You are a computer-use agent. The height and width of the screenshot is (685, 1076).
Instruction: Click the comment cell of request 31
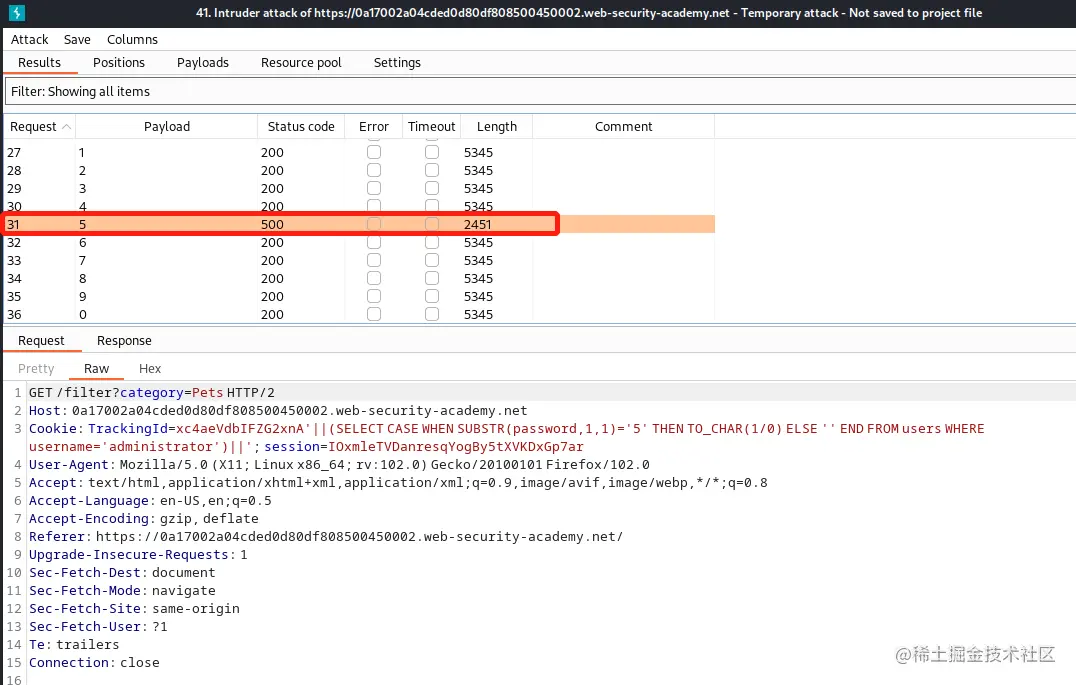[x=624, y=224]
